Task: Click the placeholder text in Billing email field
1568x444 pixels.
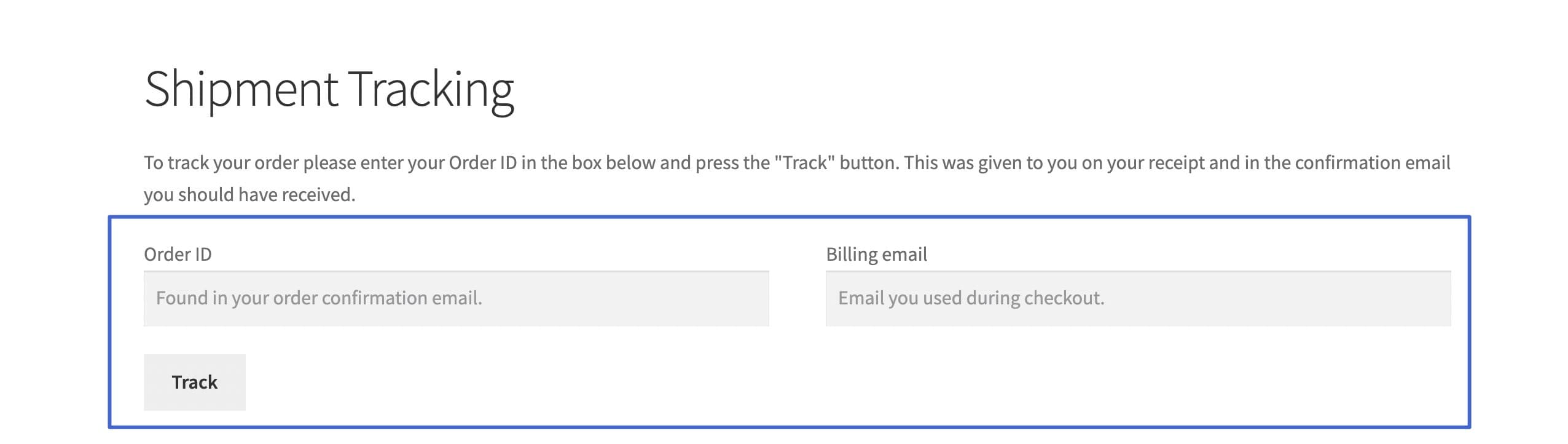Action: [x=971, y=298]
